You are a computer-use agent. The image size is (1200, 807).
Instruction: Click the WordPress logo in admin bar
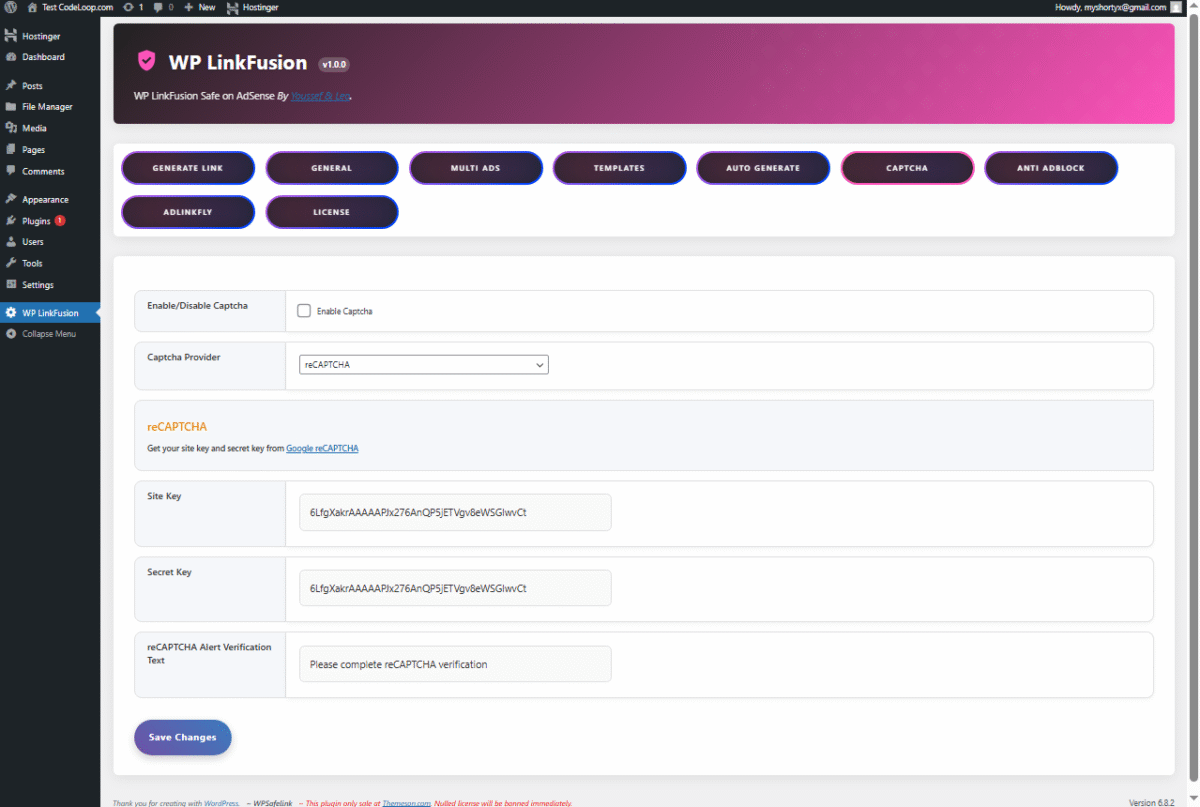(x=10, y=7)
